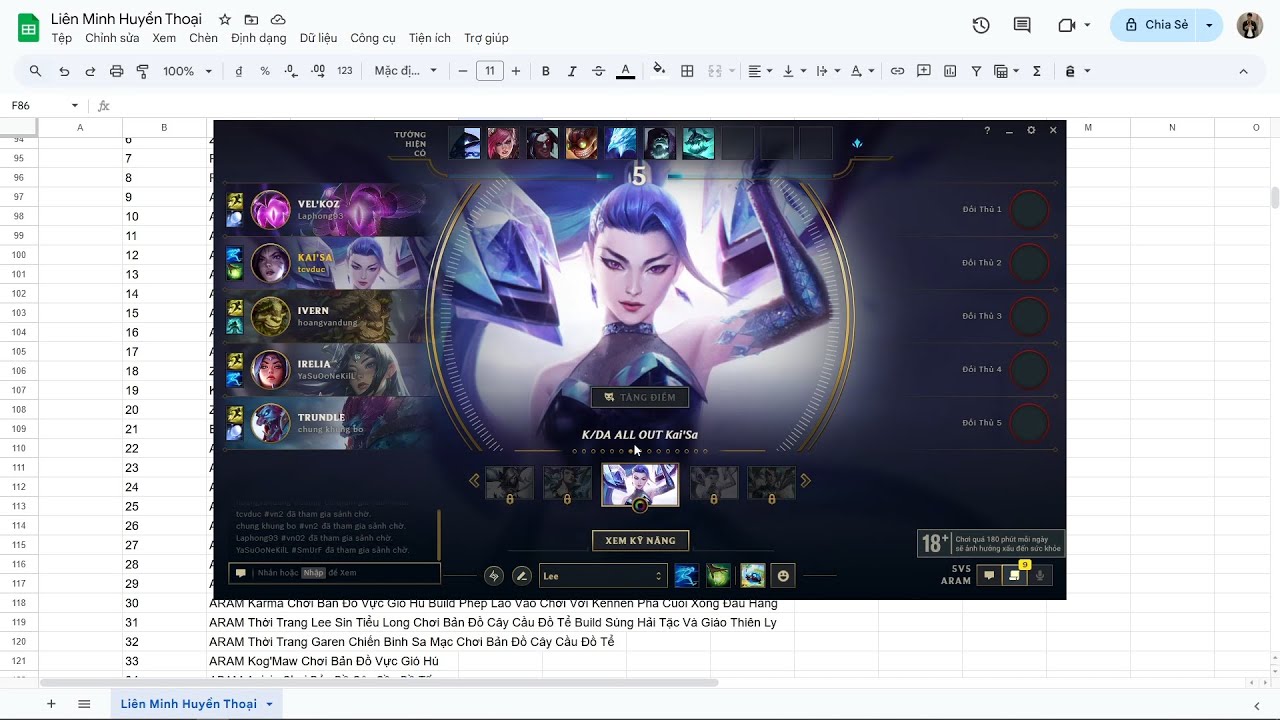Open the game client settings gear
This screenshot has width=1280, height=720.
click(x=1031, y=130)
